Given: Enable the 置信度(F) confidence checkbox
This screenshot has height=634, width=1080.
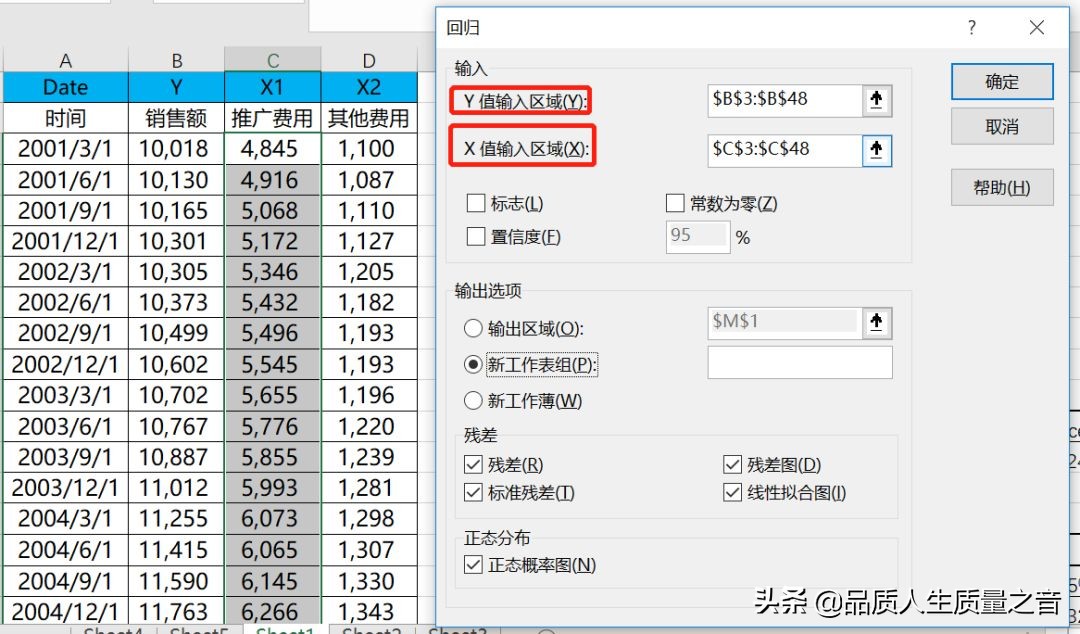Looking at the screenshot, I should point(475,236).
